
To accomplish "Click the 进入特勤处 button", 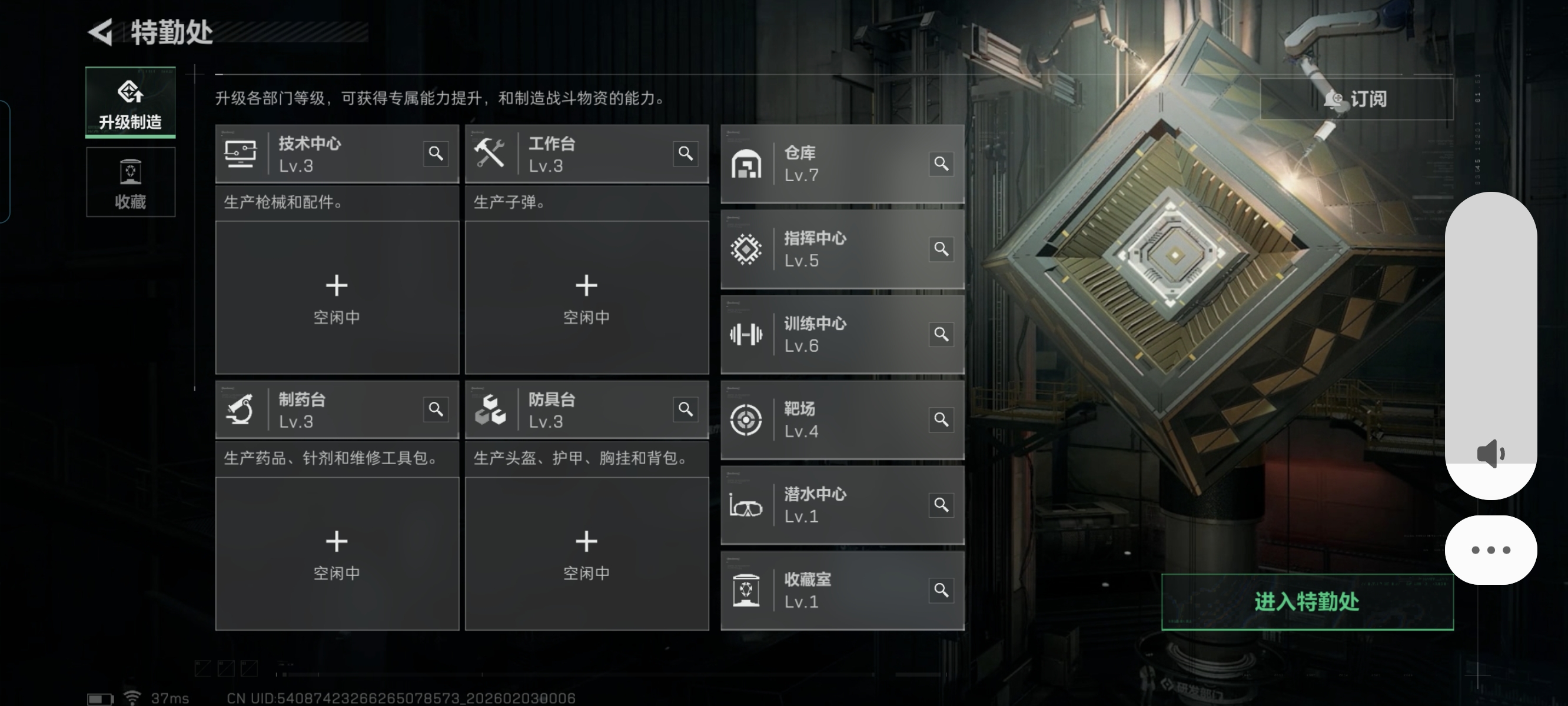I will pos(1307,601).
